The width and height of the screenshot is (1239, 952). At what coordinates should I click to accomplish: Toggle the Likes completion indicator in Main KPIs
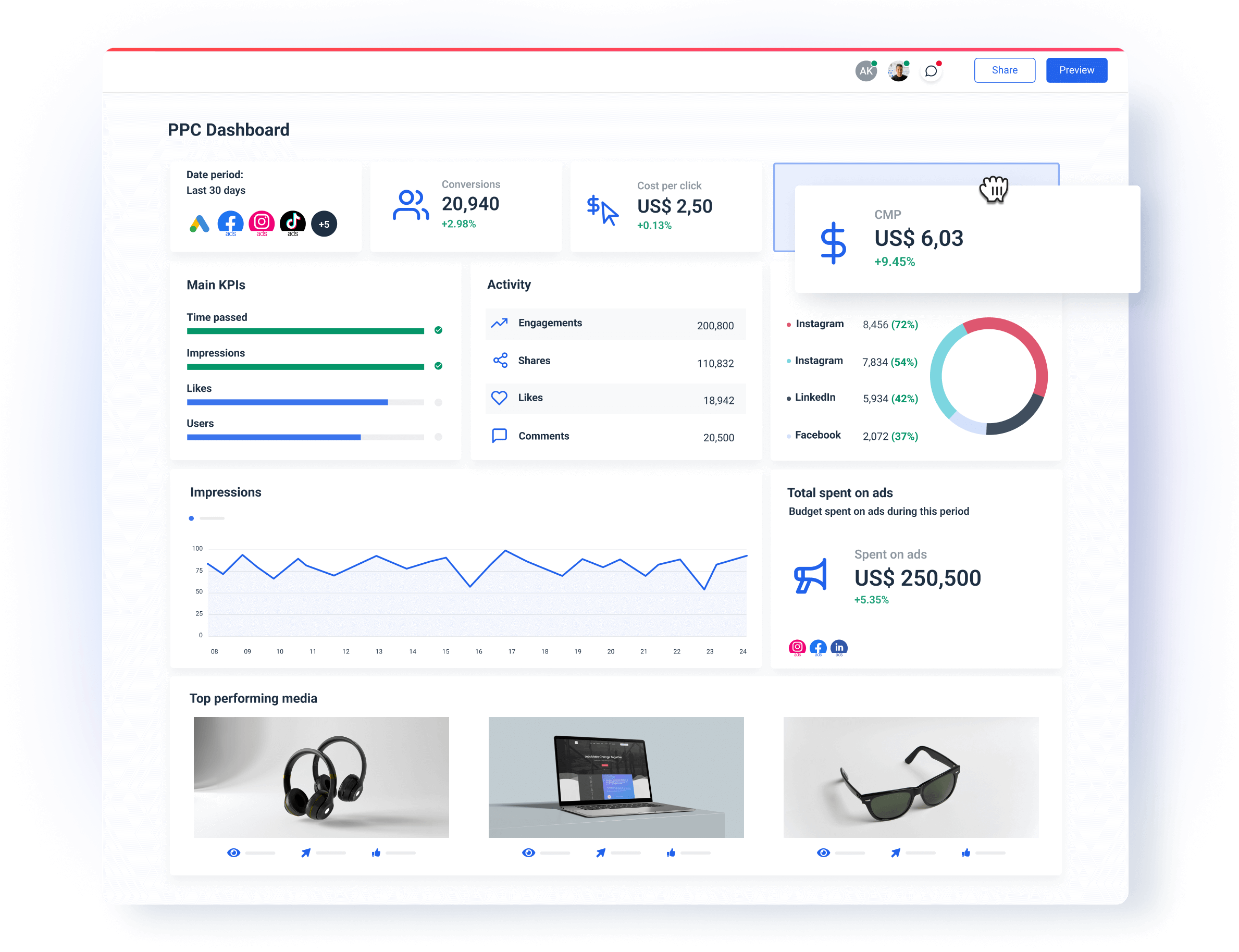pos(438,402)
